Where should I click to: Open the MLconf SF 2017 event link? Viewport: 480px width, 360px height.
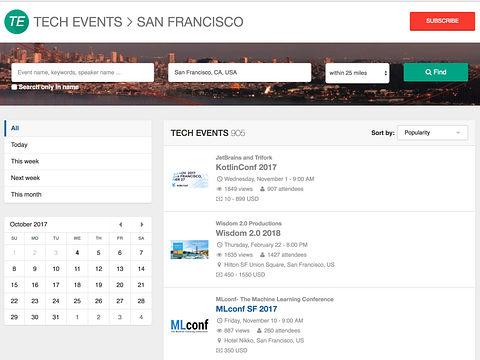(246, 309)
